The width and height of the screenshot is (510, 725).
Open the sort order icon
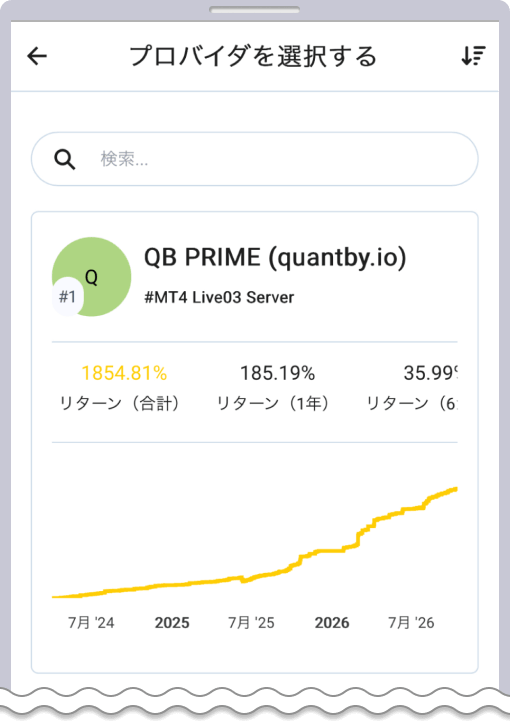[473, 56]
